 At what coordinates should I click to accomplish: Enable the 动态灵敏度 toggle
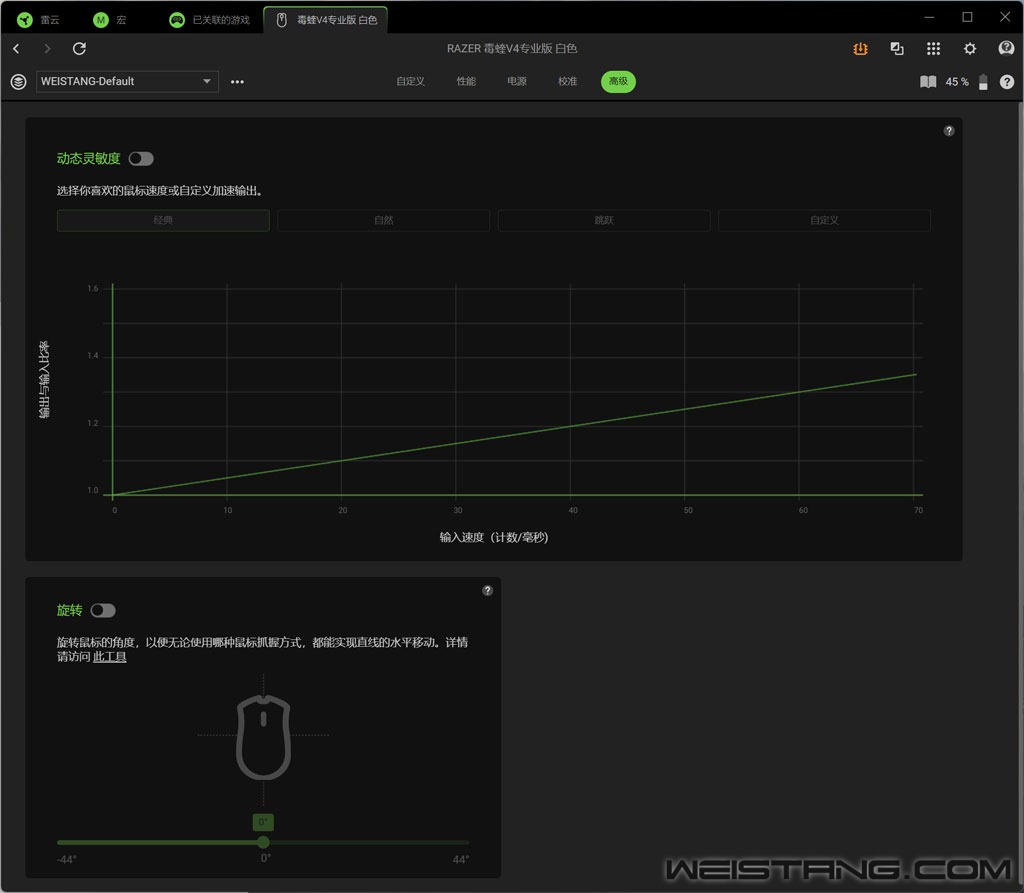[141, 159]
